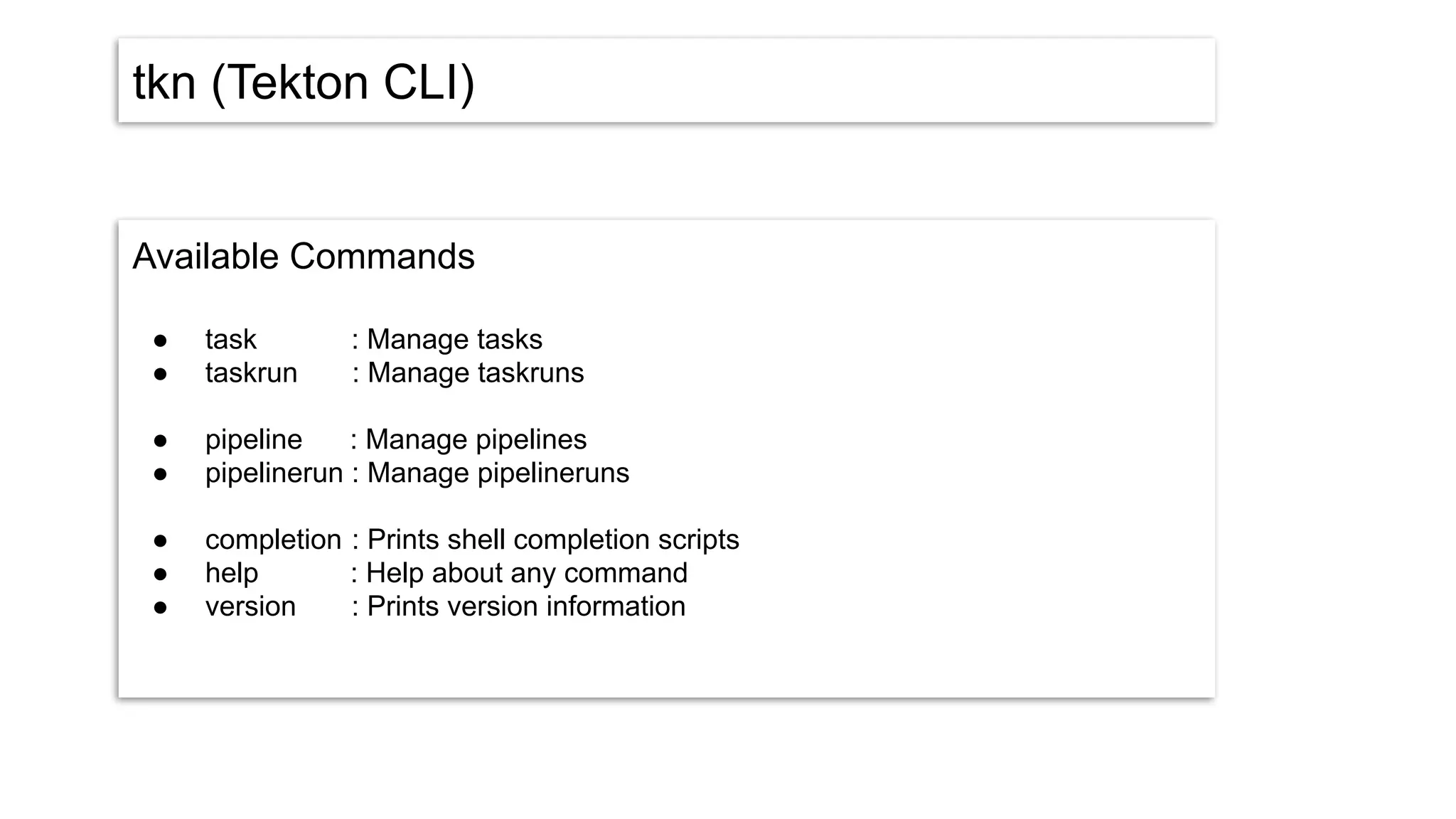The width and height of the screenshot is (1456, 819).
Task: Select 'Prints shell completion scripts' text
Action: point(553,540)
